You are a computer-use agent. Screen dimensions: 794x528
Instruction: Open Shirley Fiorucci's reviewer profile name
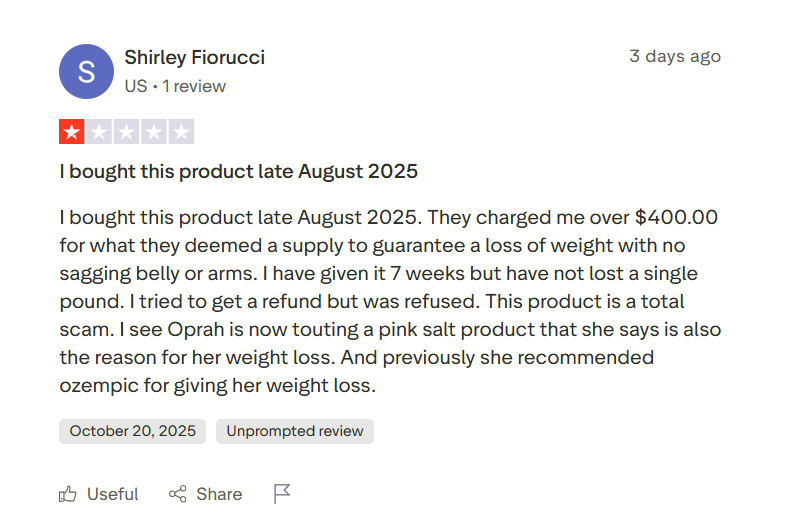pos(194,57)
